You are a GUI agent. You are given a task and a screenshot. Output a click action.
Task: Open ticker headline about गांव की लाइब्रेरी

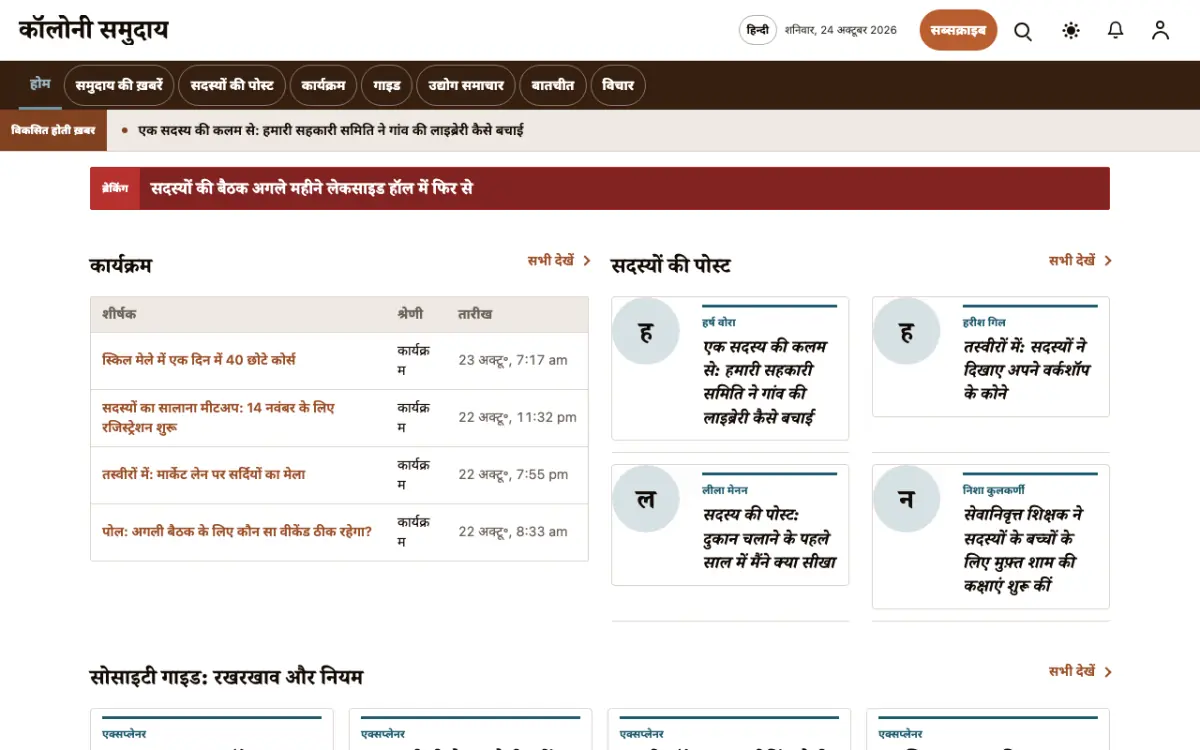point(331,130)
